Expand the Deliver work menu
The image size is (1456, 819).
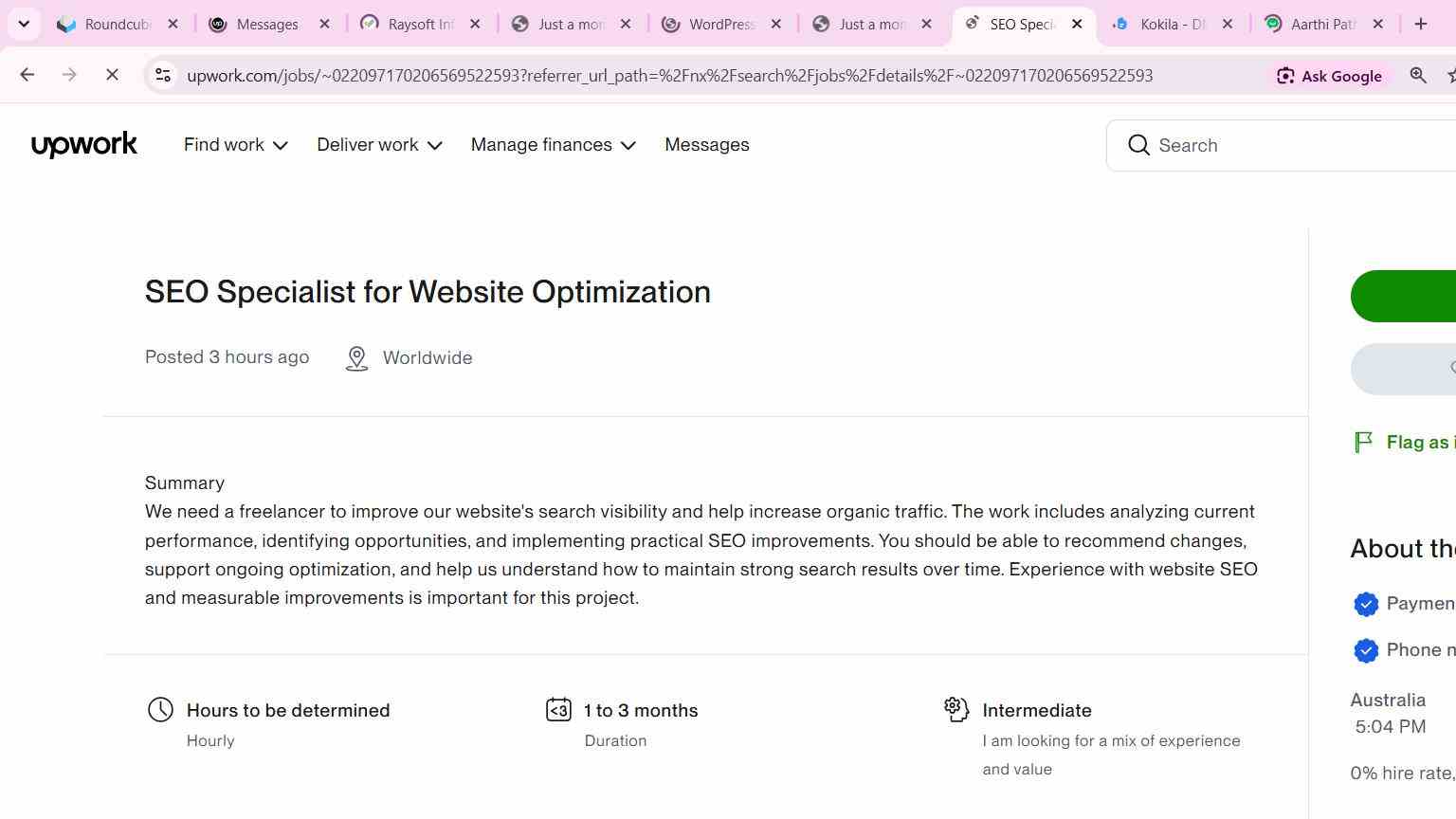pos(379,145)
